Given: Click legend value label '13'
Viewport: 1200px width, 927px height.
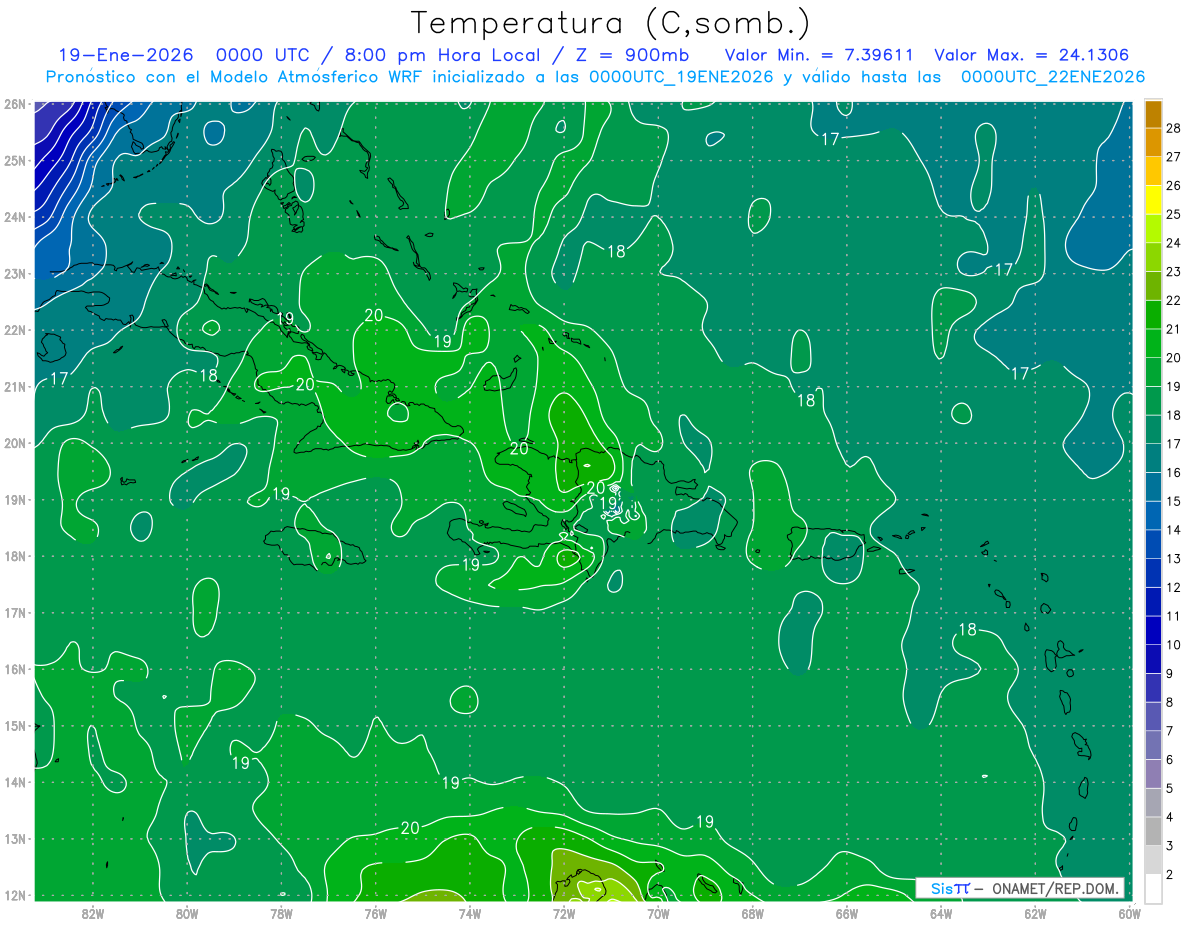Looking at the screenshot, I should coord(1174,558).
